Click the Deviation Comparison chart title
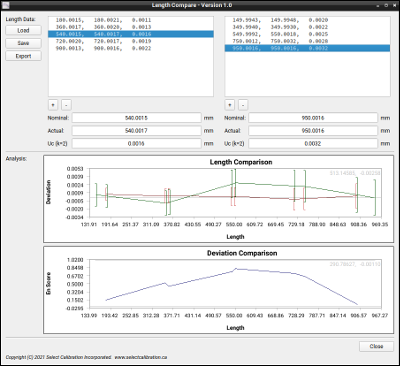 [x=242, y=253]
